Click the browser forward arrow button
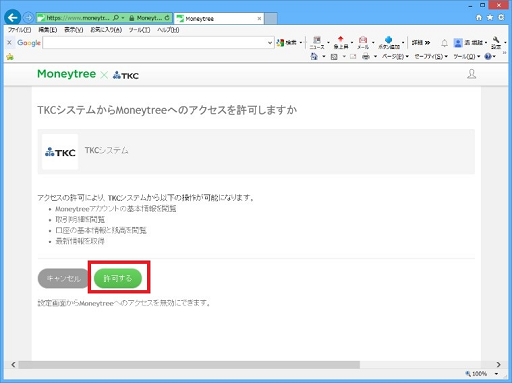 pos(29,17)
